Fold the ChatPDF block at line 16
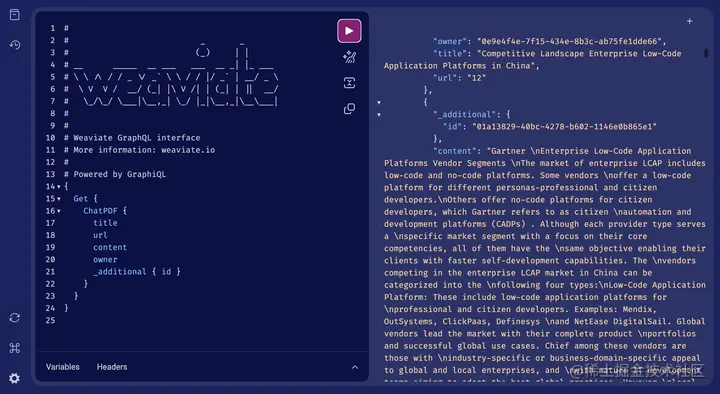 point(59,211)
